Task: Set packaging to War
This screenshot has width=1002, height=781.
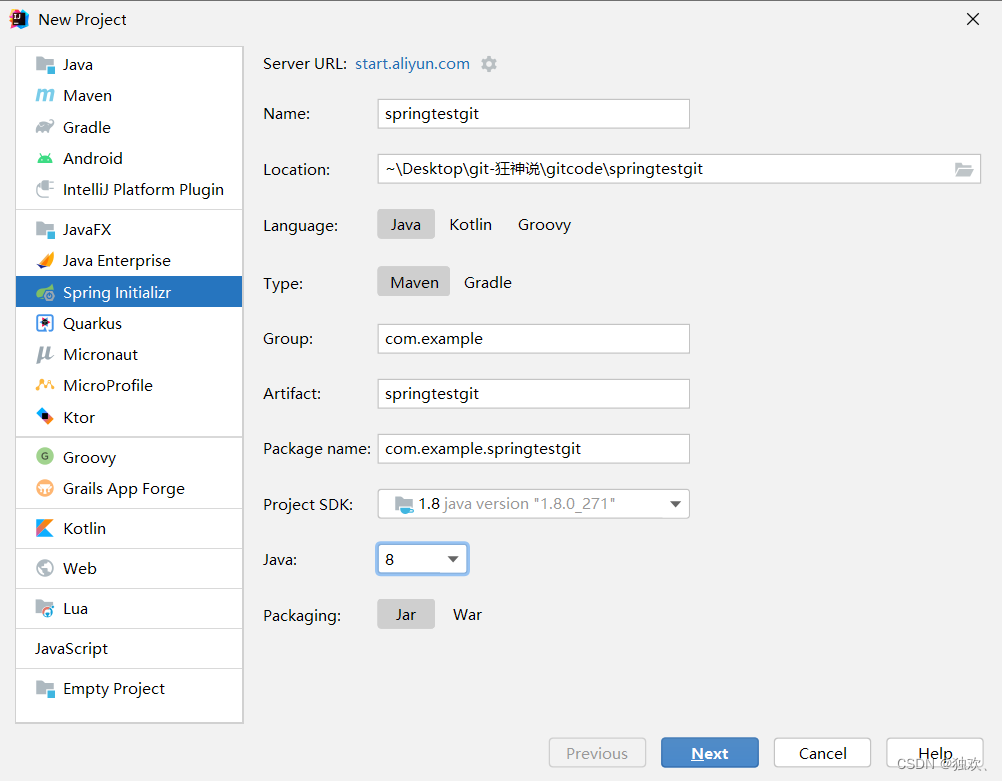Action: [x=467, y=614]
